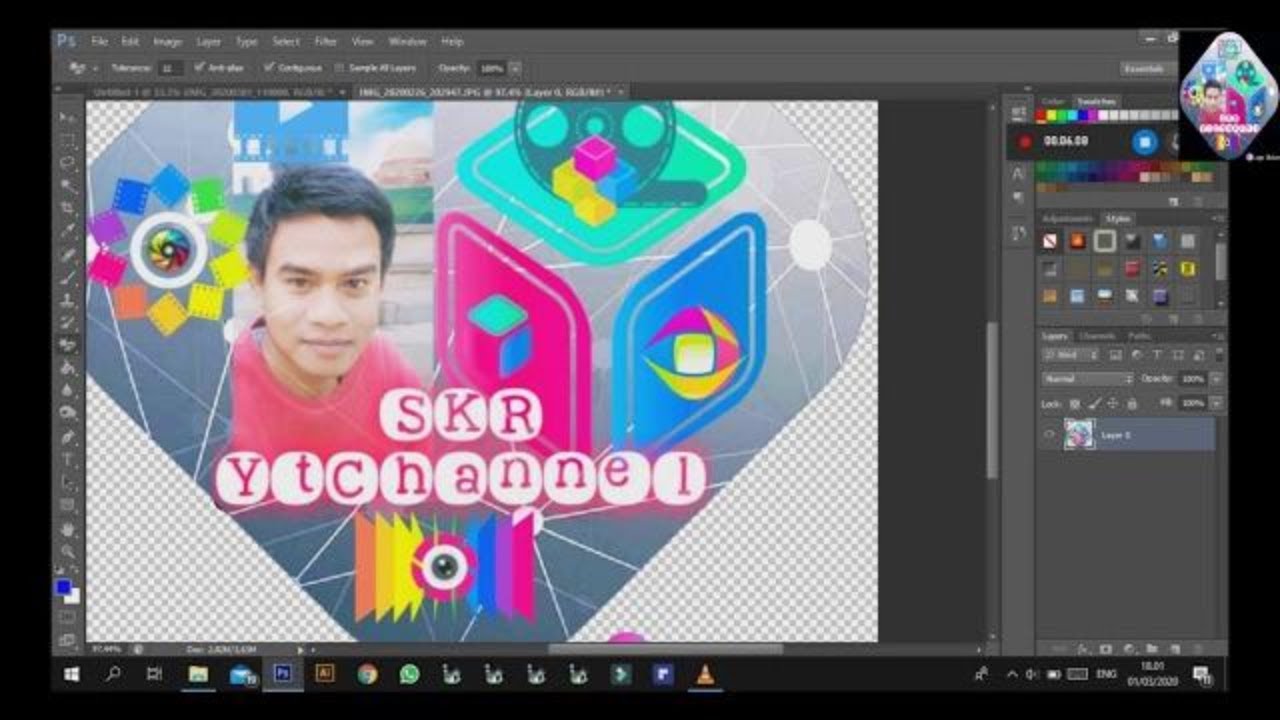The height and width of the screenshot is (720, 1280).
Task: Open the Normal blend mode dropdown
Action: [x=1088, y=379]
